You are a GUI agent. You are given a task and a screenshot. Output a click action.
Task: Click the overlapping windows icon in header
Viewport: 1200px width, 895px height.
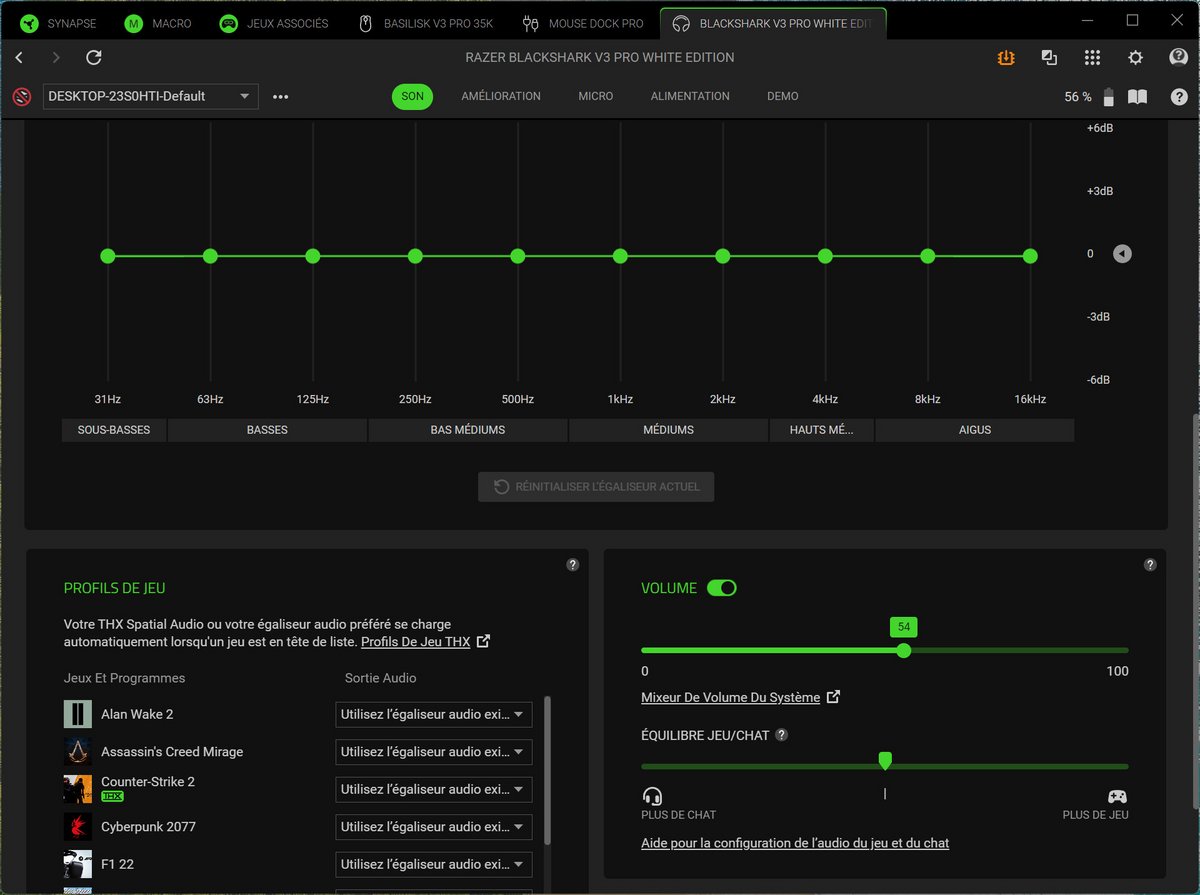(1049, 58)
